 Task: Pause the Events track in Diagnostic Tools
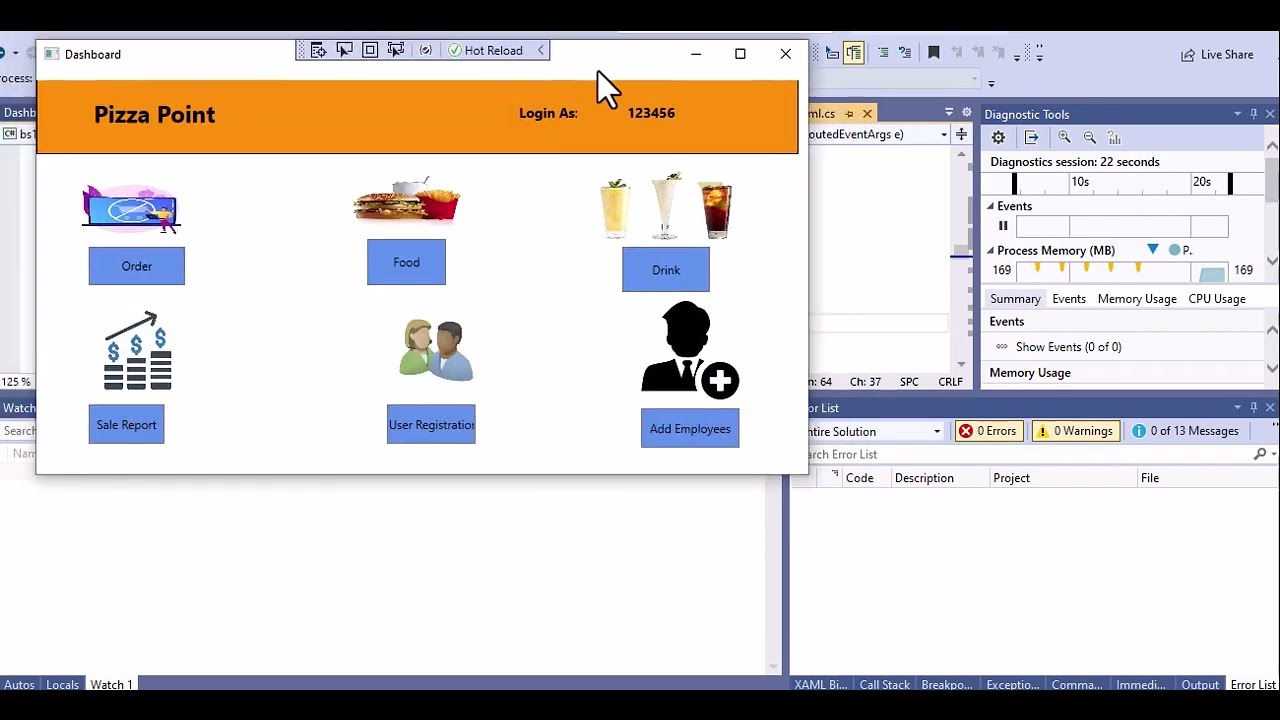pos(1003,226)
